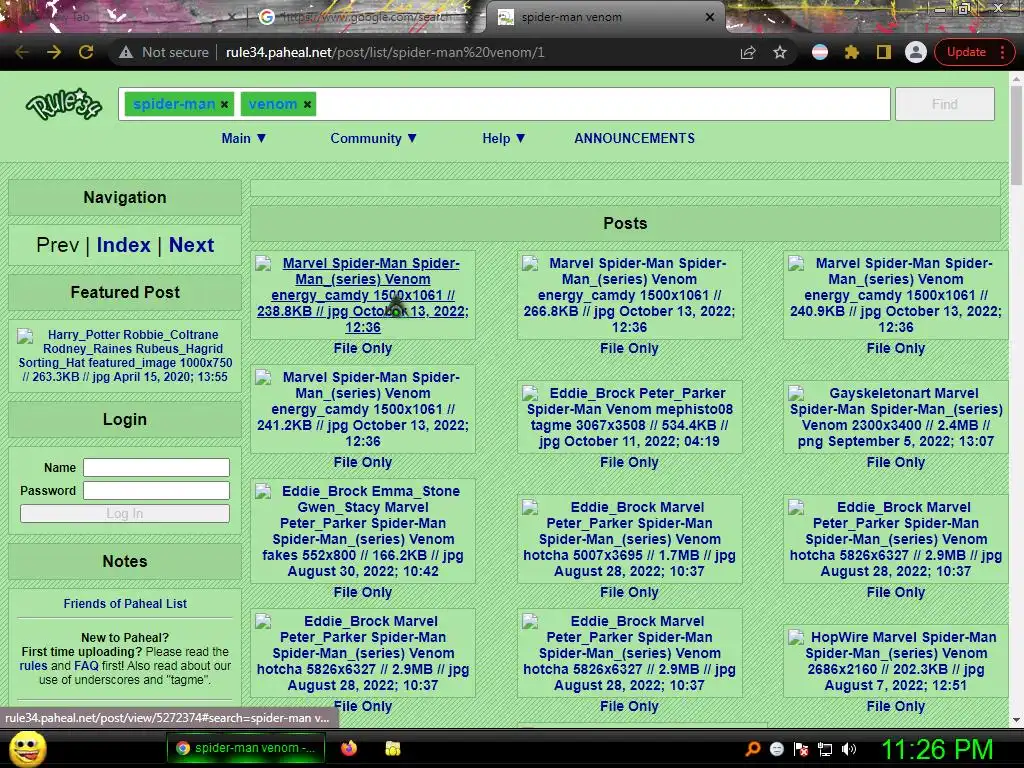The width and height of the screenshot is (1024, 768).
Task: Open the yellow folder taskbar icon
Action: click(392, 748)
